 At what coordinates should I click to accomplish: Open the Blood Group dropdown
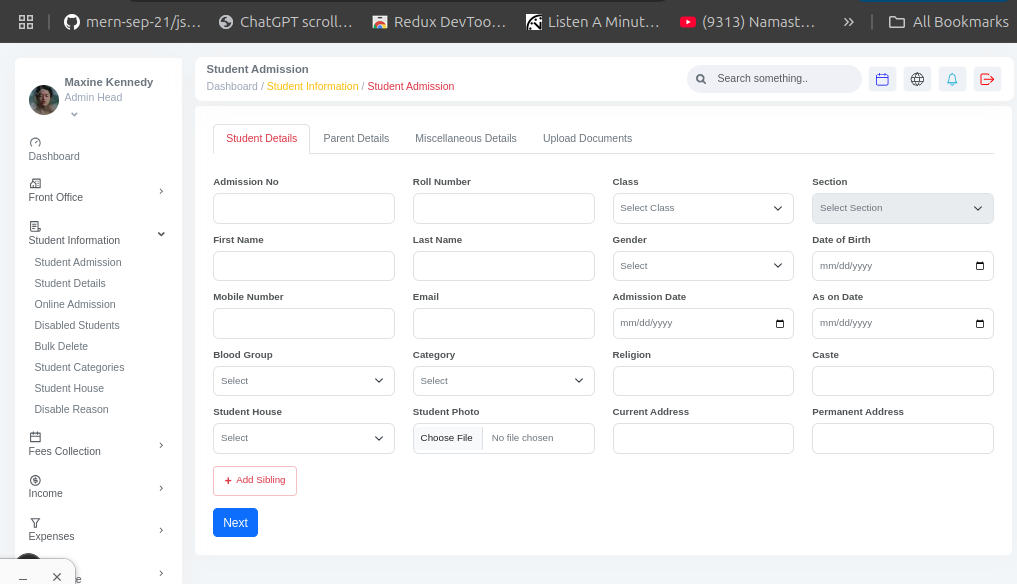[303, 381]
